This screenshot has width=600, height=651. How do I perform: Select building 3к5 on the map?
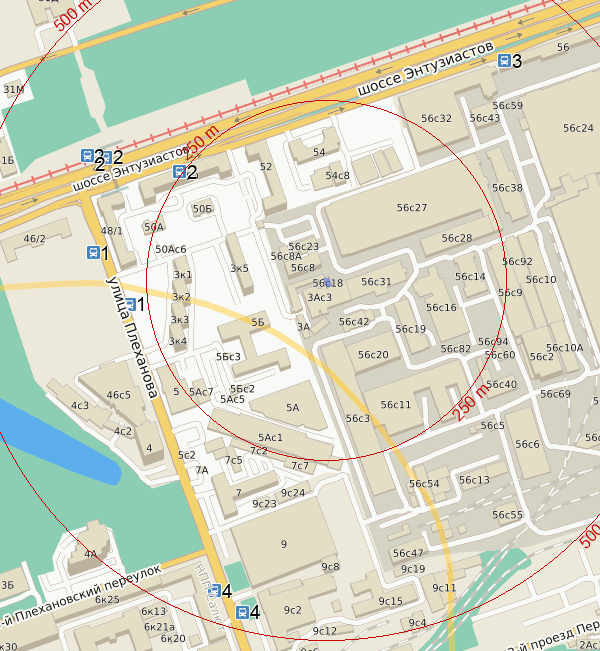[239, 267]
